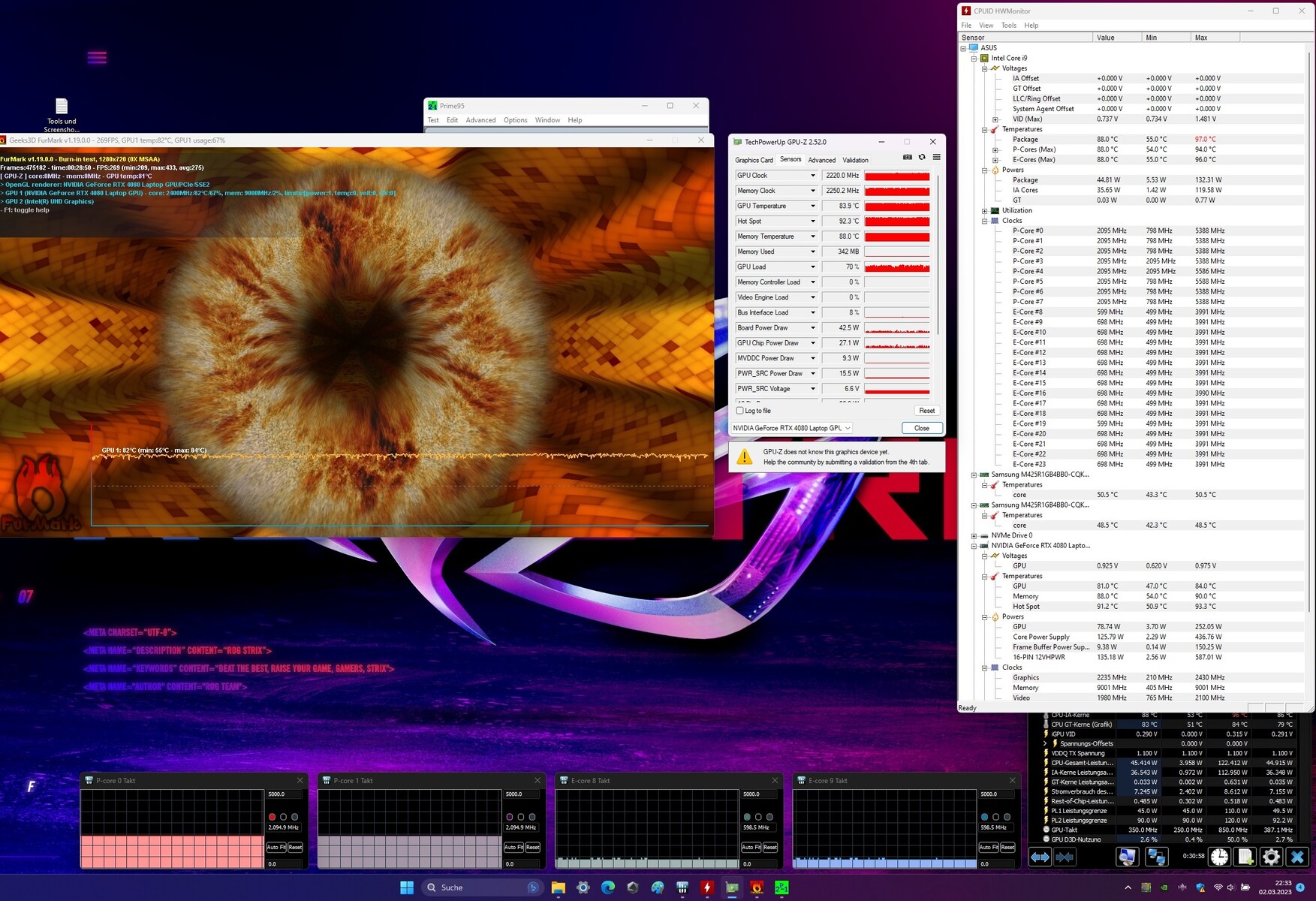Switch to Graphics Card tab in GPU-Z
Viewport: 1316px width, 901px height.
754,160
